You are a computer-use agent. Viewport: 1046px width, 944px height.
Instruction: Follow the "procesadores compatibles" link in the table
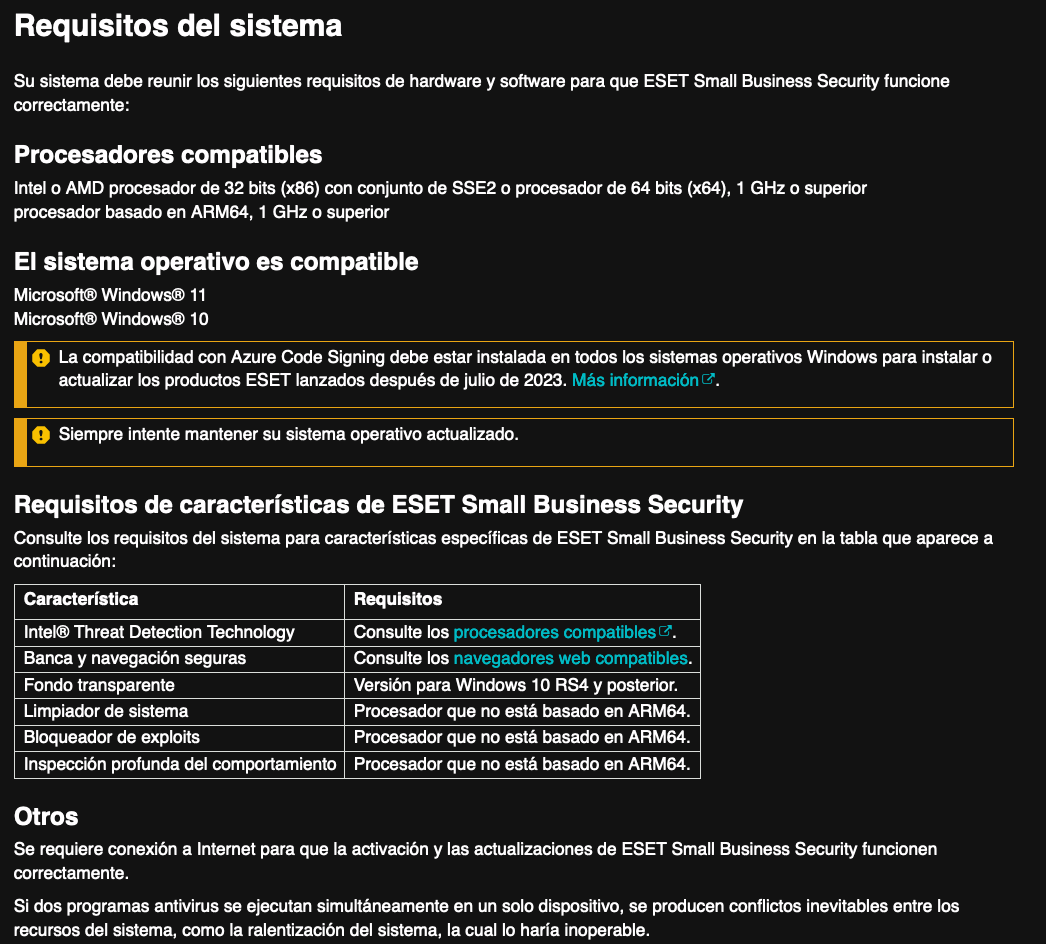(x=554, y=632)
